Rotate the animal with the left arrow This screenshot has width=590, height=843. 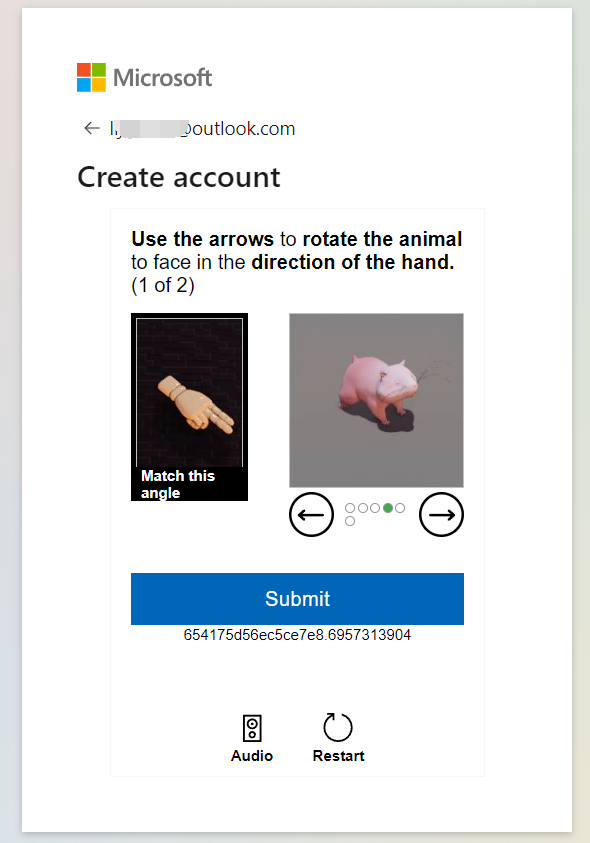(x=311, y=515)
